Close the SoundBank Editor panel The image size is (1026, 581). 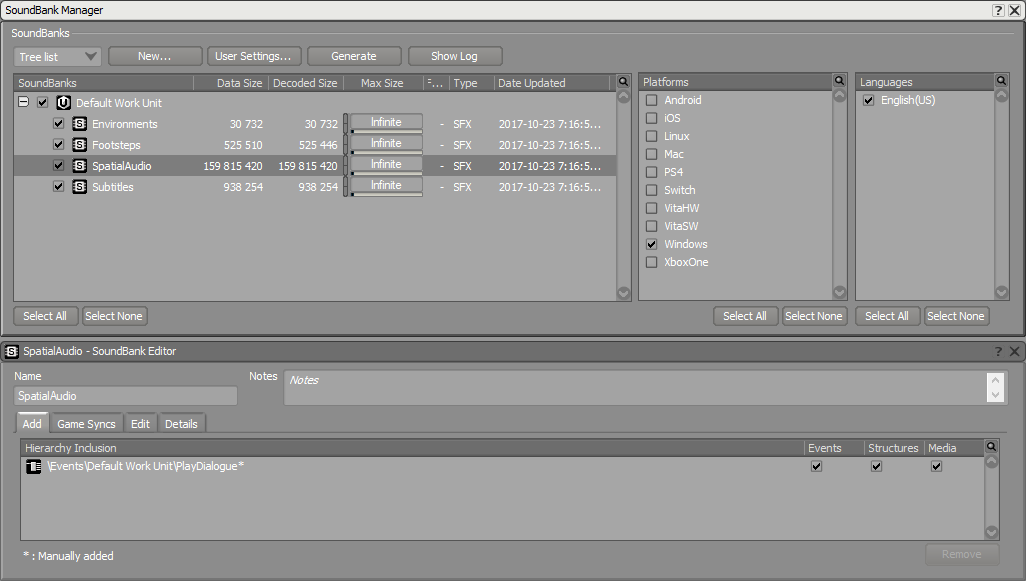(x=1014, y=351)
